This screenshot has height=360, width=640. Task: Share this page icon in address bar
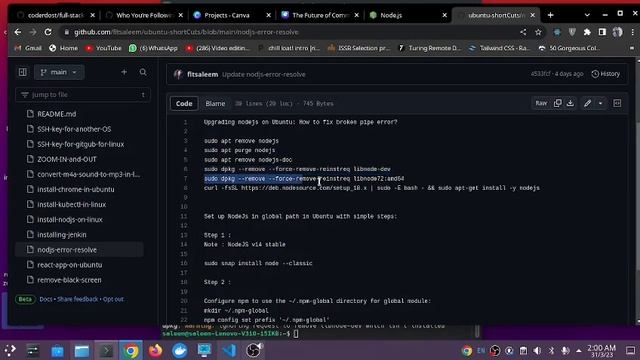click(523, 32)
